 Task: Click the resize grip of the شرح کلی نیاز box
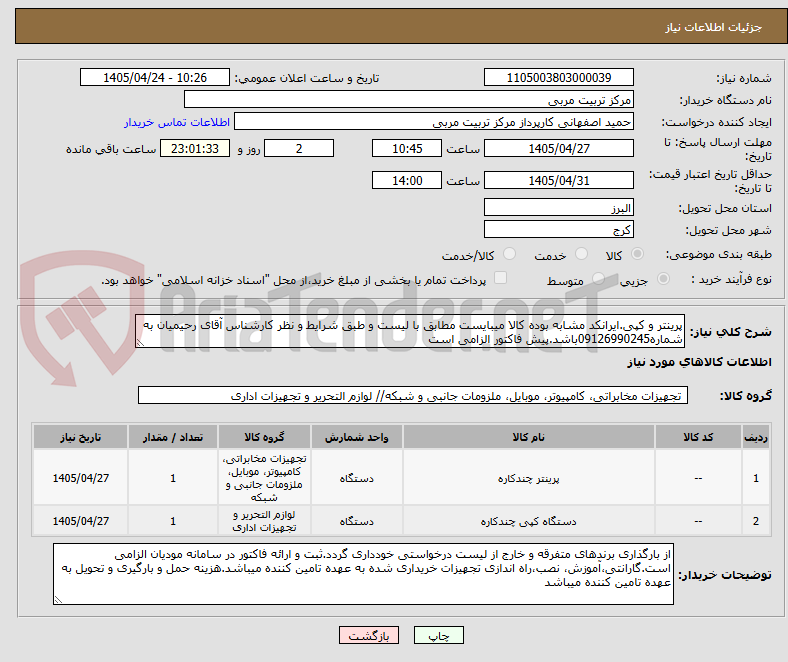point(141,343)
